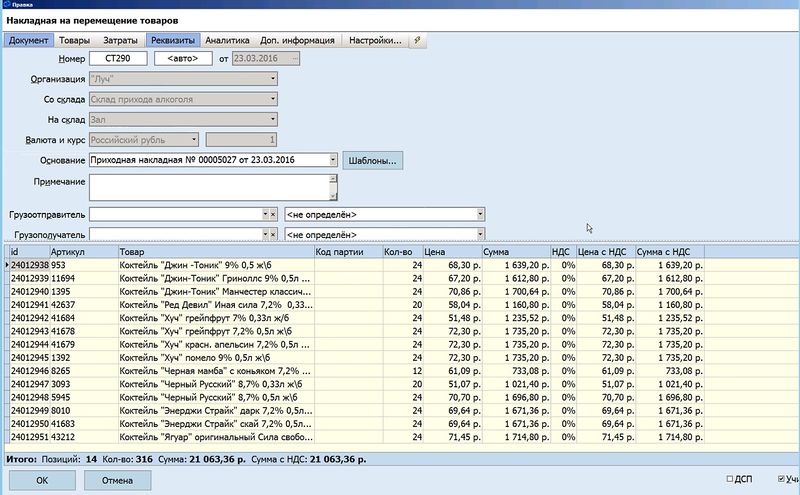
Task: Open the Аналитика tab
Action: (227, 40)
